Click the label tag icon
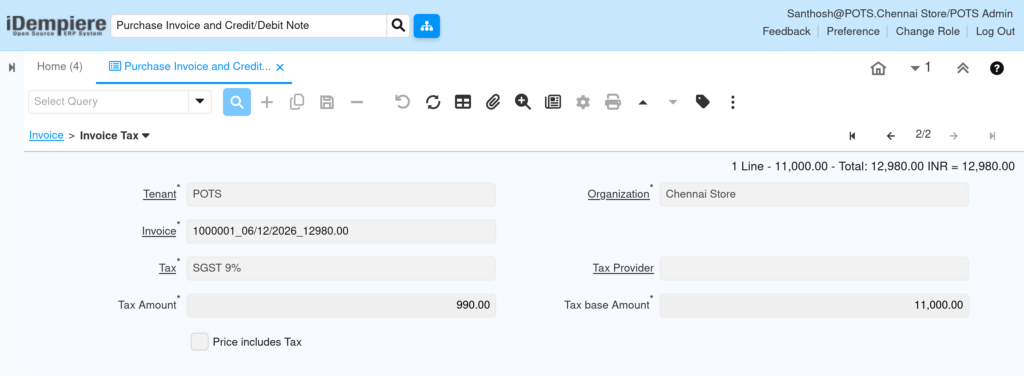The height and width of the screenshot is (376, 1024). click(703, 102)
